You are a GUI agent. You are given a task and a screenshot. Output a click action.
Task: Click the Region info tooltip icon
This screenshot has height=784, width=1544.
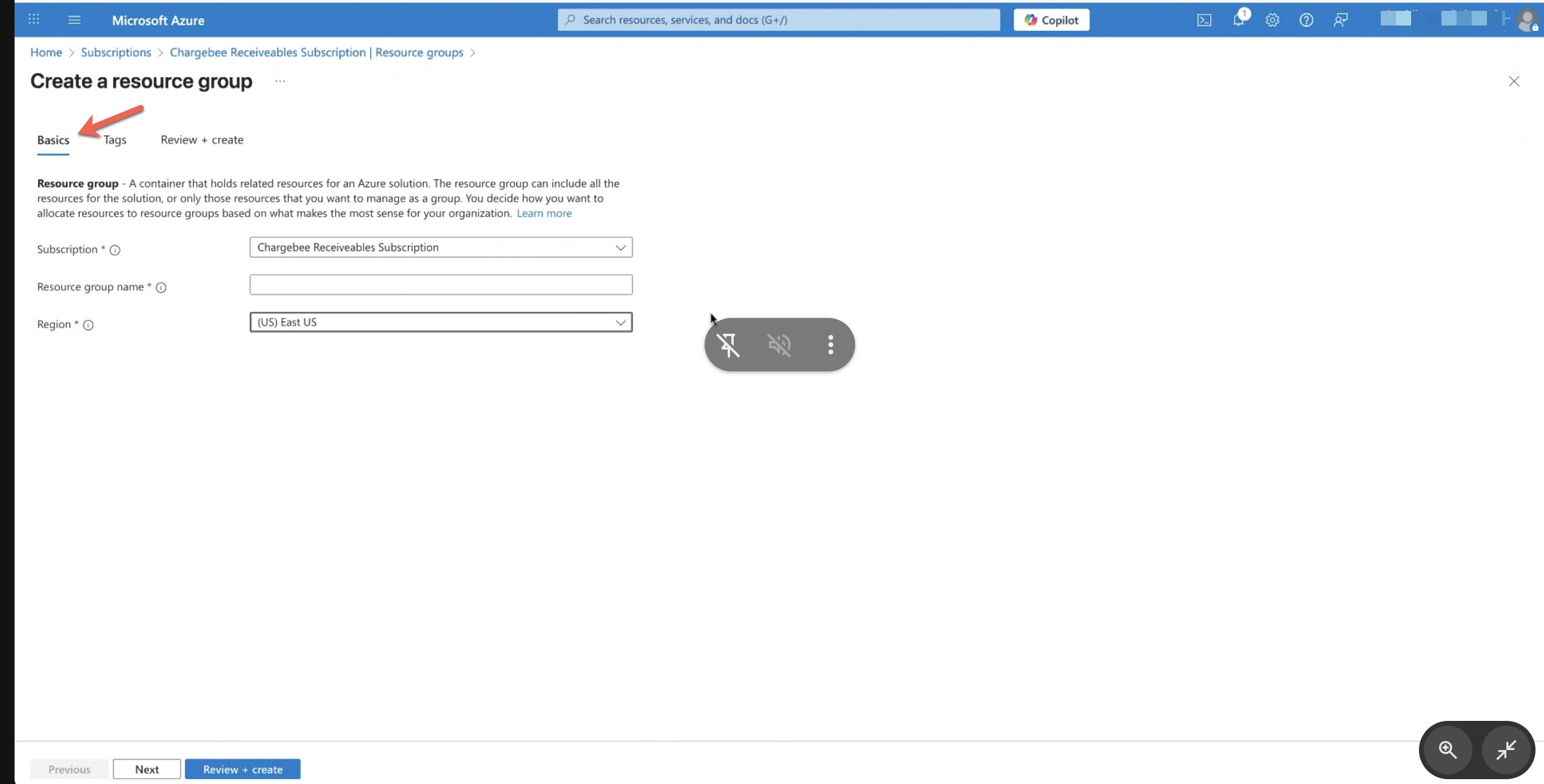pos(88,325)
